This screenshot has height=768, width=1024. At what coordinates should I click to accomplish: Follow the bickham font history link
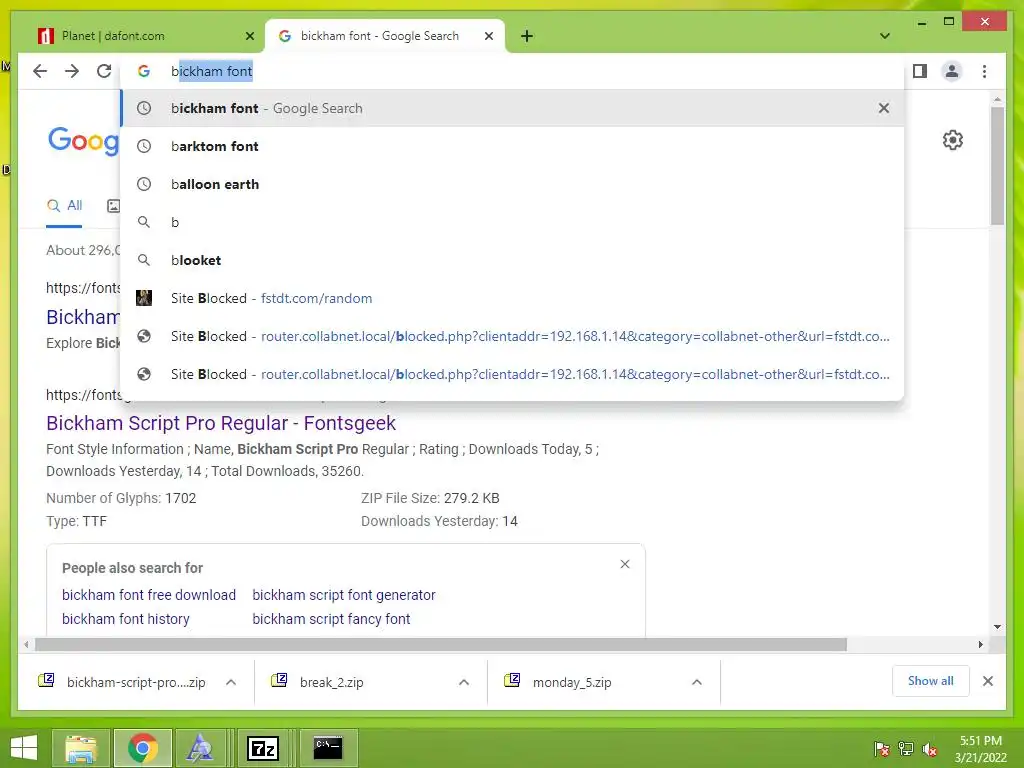pos(125,619)
